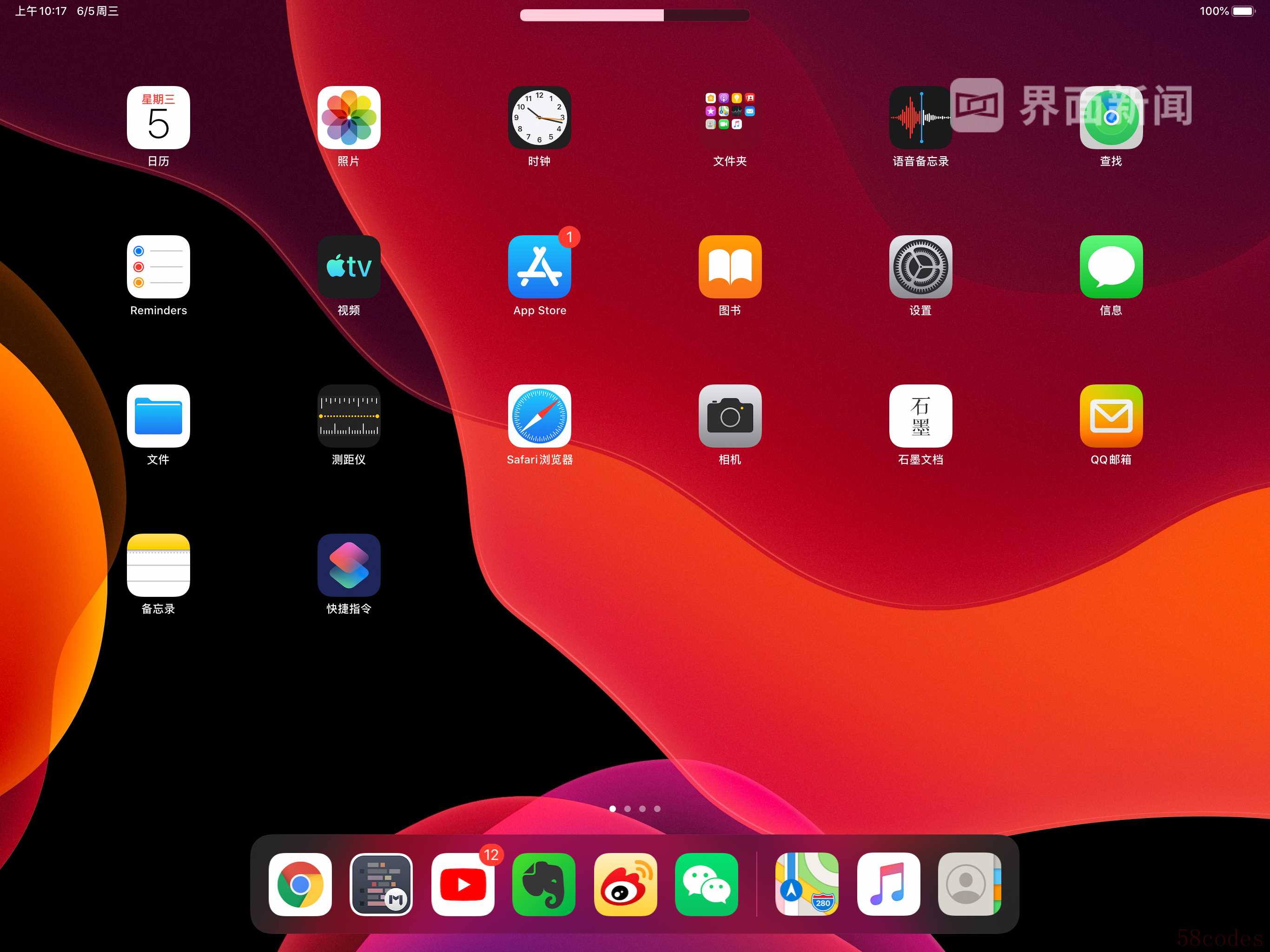Launch Apple TV app (视频)
The height and width of the screenshot is (952, 1270).
click(x=349, y=267)
